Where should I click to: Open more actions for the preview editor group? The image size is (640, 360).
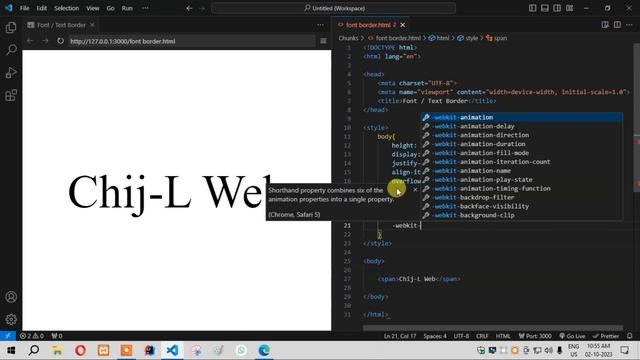click(320, 25)
